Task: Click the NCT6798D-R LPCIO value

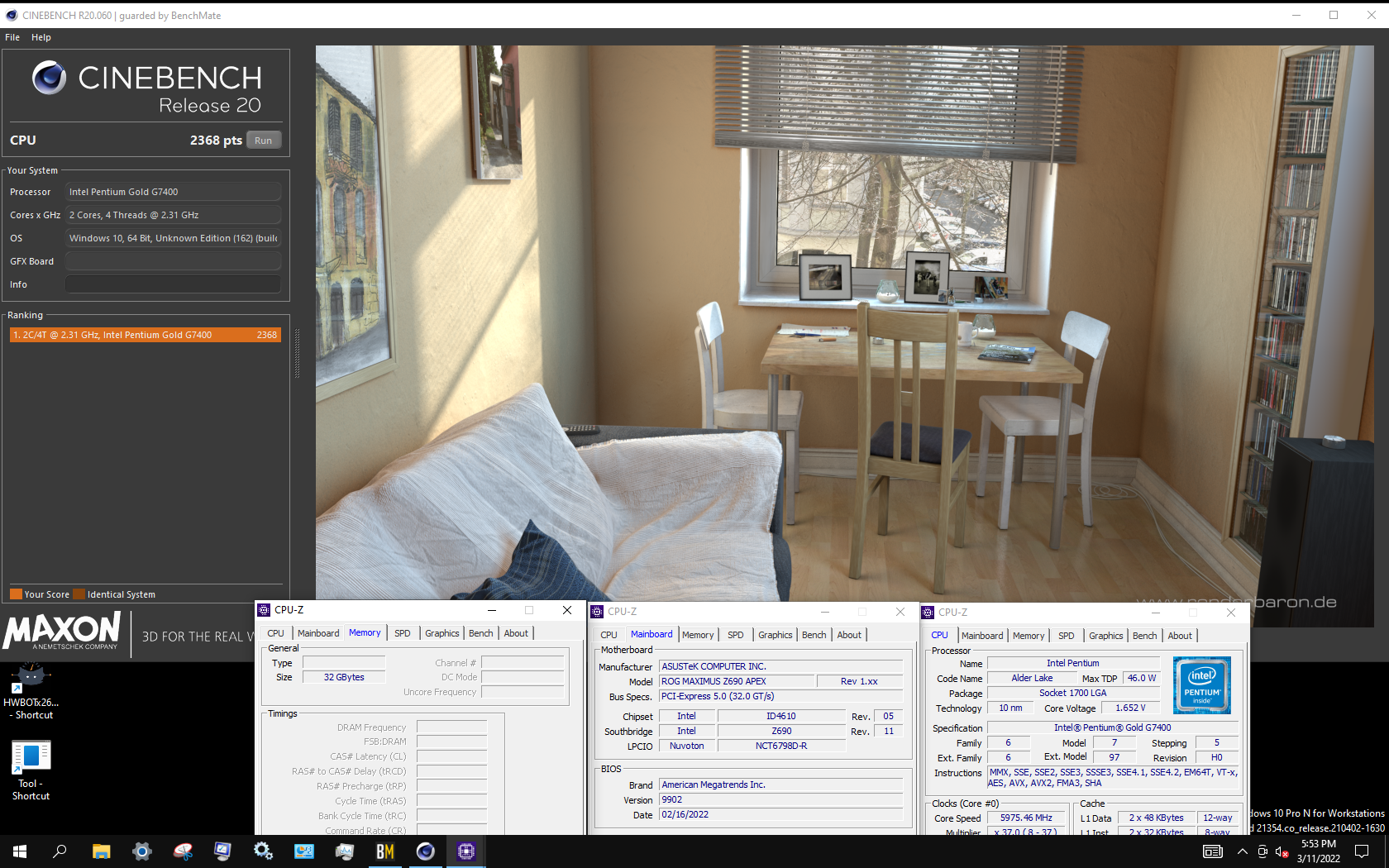Action: coord(781,746)
